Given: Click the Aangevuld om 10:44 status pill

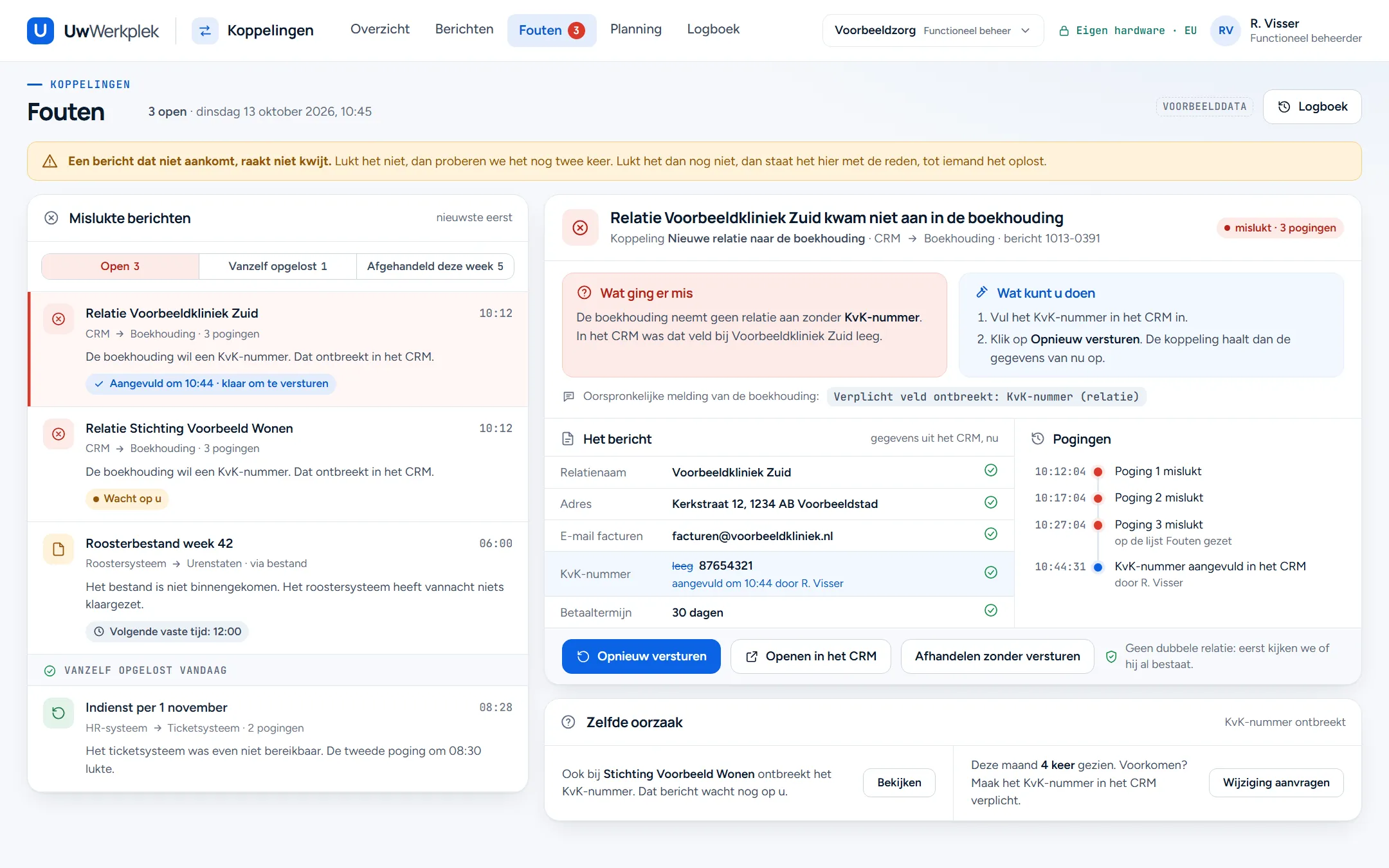Looking at the screenshot, I should [210, 384].
